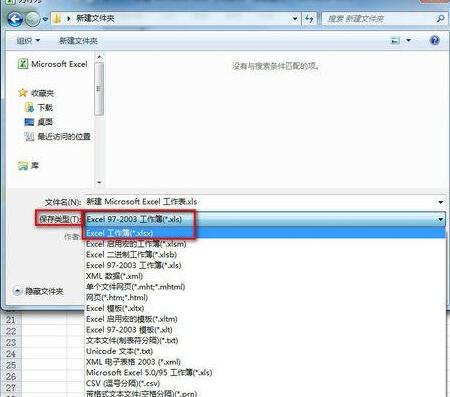The image size is (450, 397).
Task: Choose Excel 启用宏的模板(*.xltm) option
Action: point(265,319)
